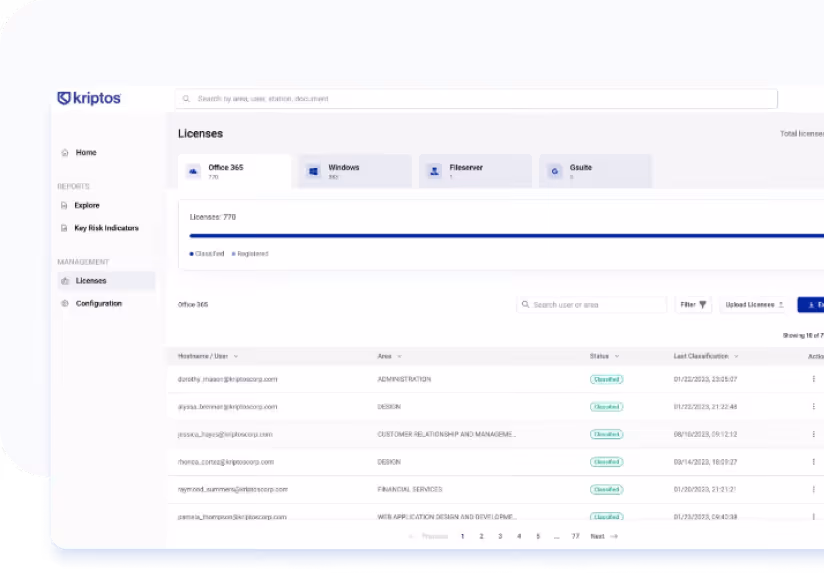The height and width of the screenshot is (573, 824).
Task: Open Home from the sidebar
Action: pos(86,152)
